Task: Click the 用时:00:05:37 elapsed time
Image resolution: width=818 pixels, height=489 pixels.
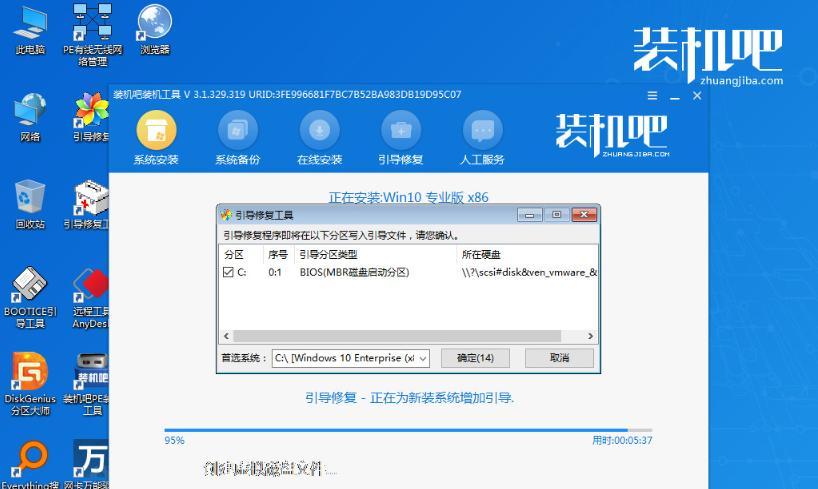Action: pos(622,440)
